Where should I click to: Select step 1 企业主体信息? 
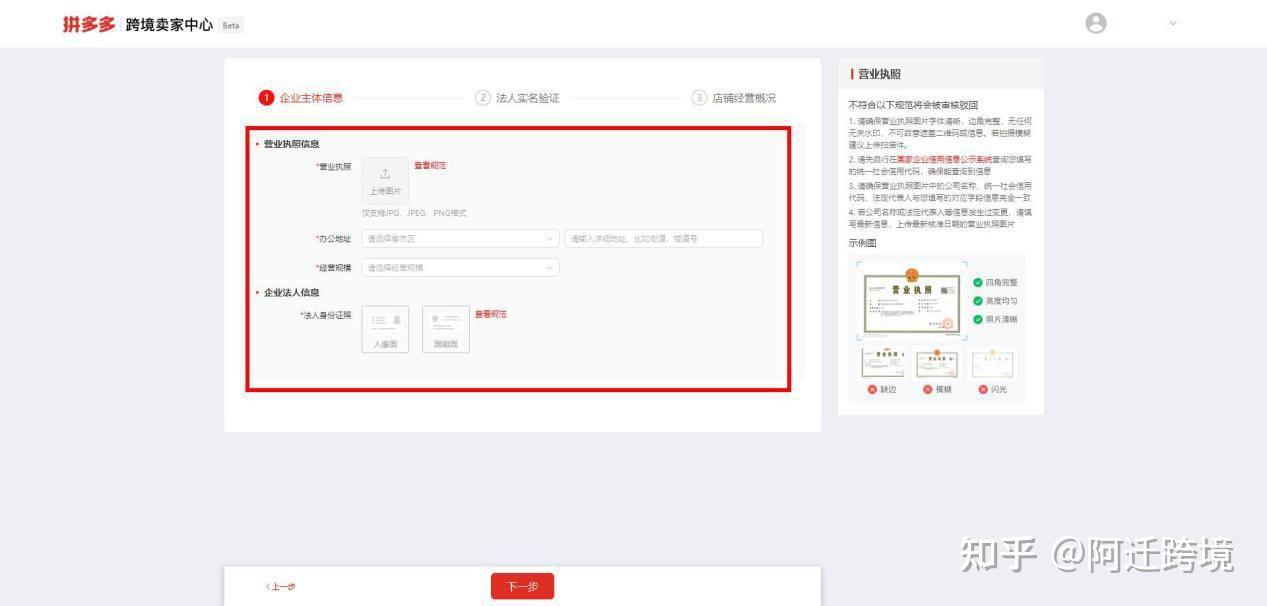(301, 98)
